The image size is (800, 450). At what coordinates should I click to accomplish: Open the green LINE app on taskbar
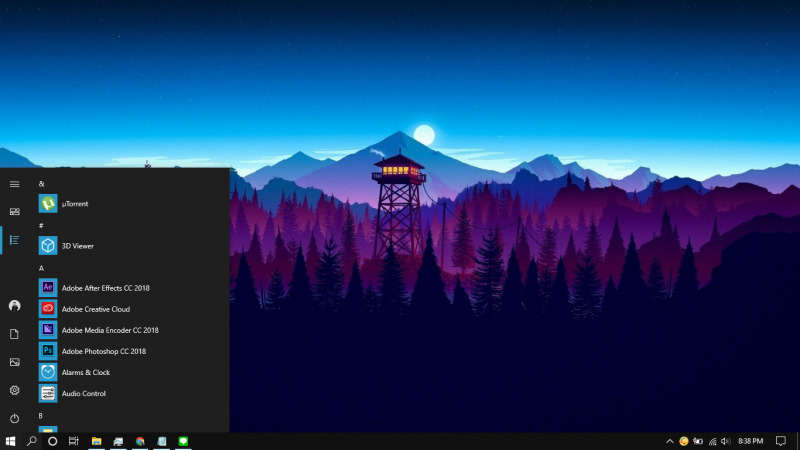pyautogui.click(x=183, y=441)
